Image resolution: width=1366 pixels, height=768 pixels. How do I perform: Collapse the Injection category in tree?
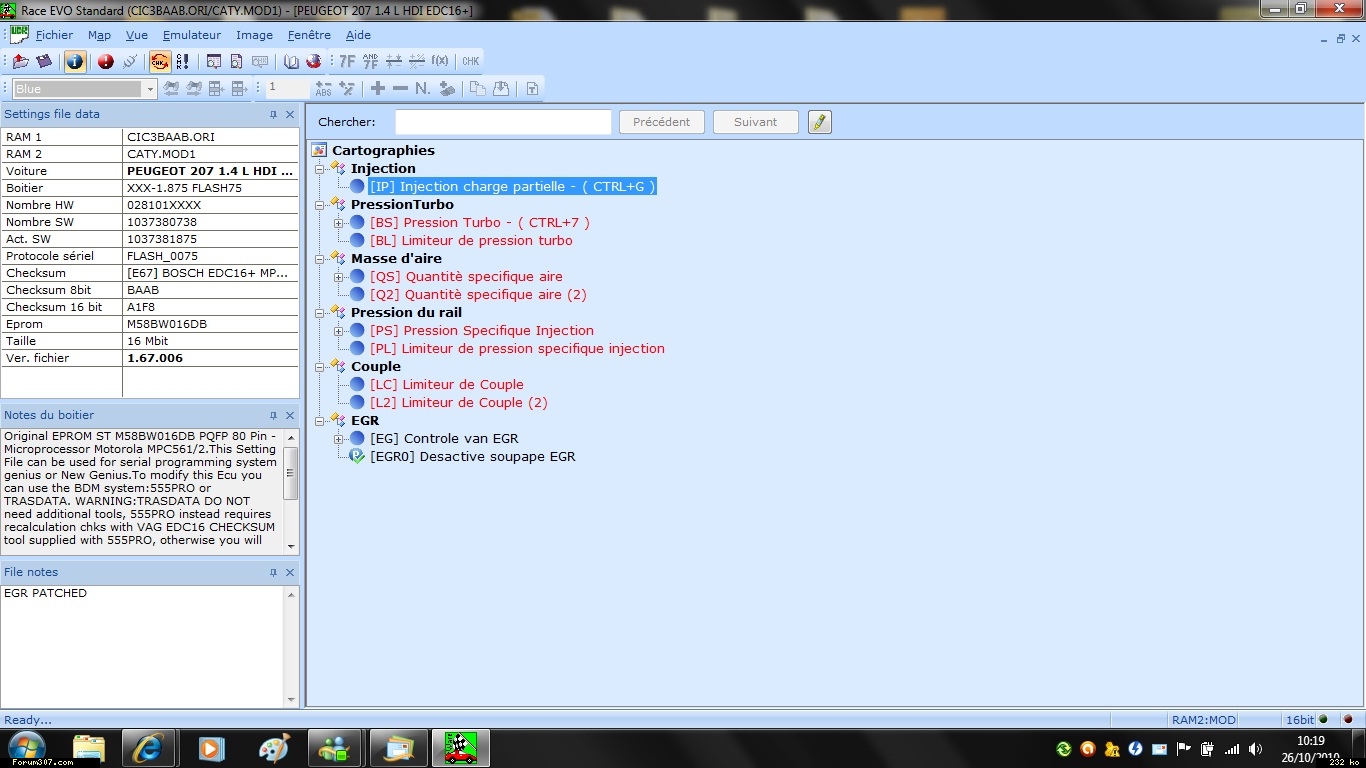click(320, 169)
